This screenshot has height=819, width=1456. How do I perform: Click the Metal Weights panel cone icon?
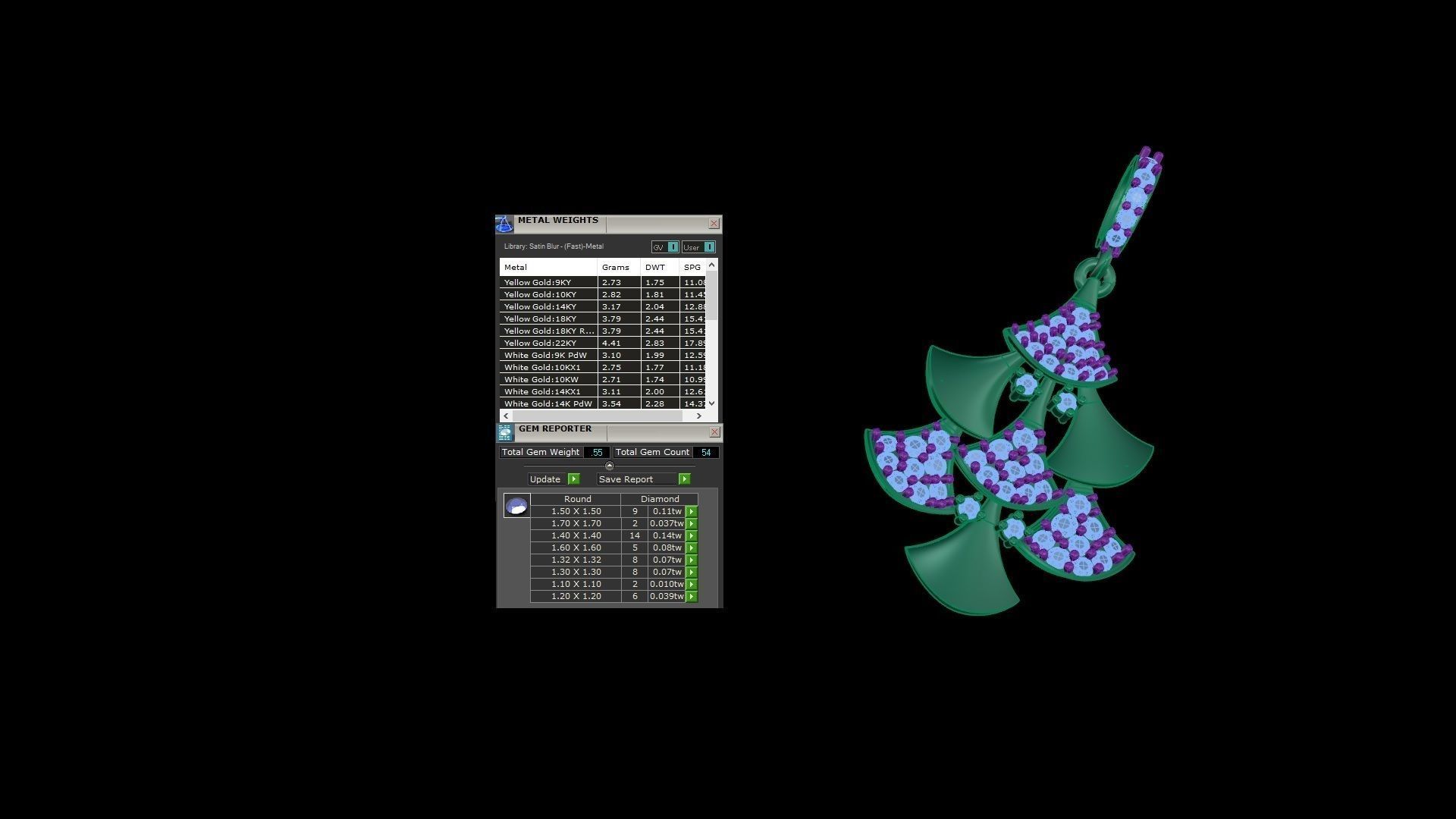504,224
